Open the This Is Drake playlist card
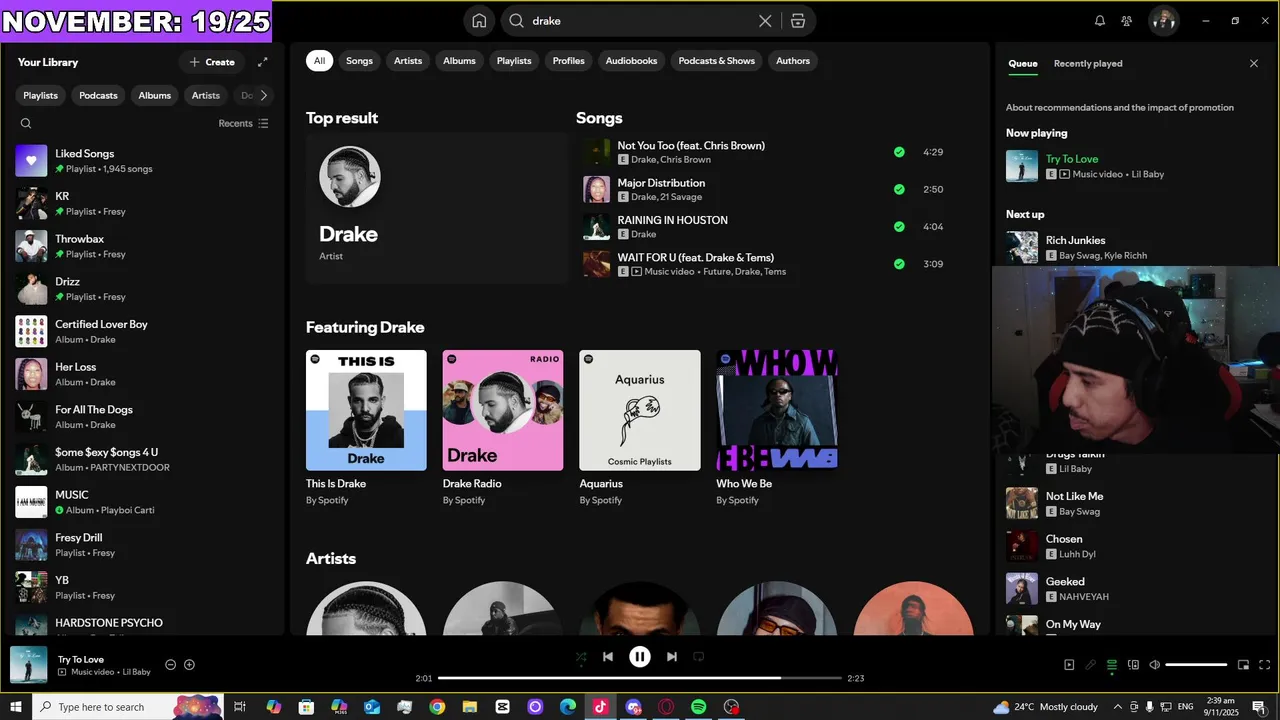1280x720 pixels. click(366, 428)
